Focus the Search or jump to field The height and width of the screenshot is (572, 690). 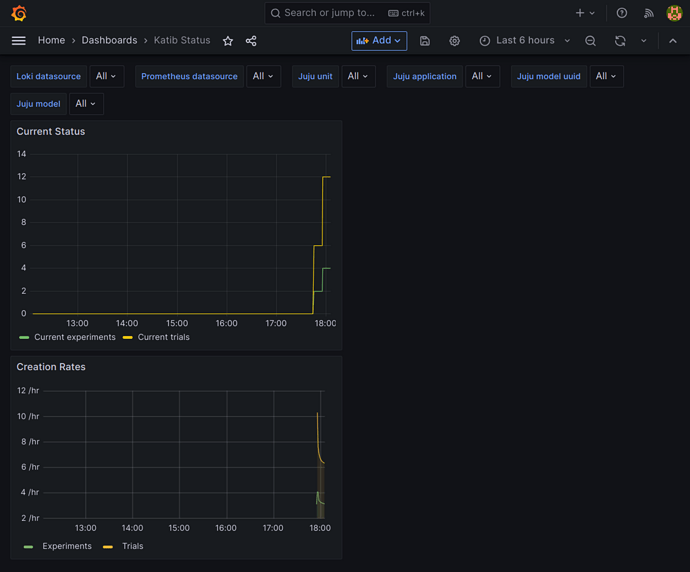click(x=347, y=13)
